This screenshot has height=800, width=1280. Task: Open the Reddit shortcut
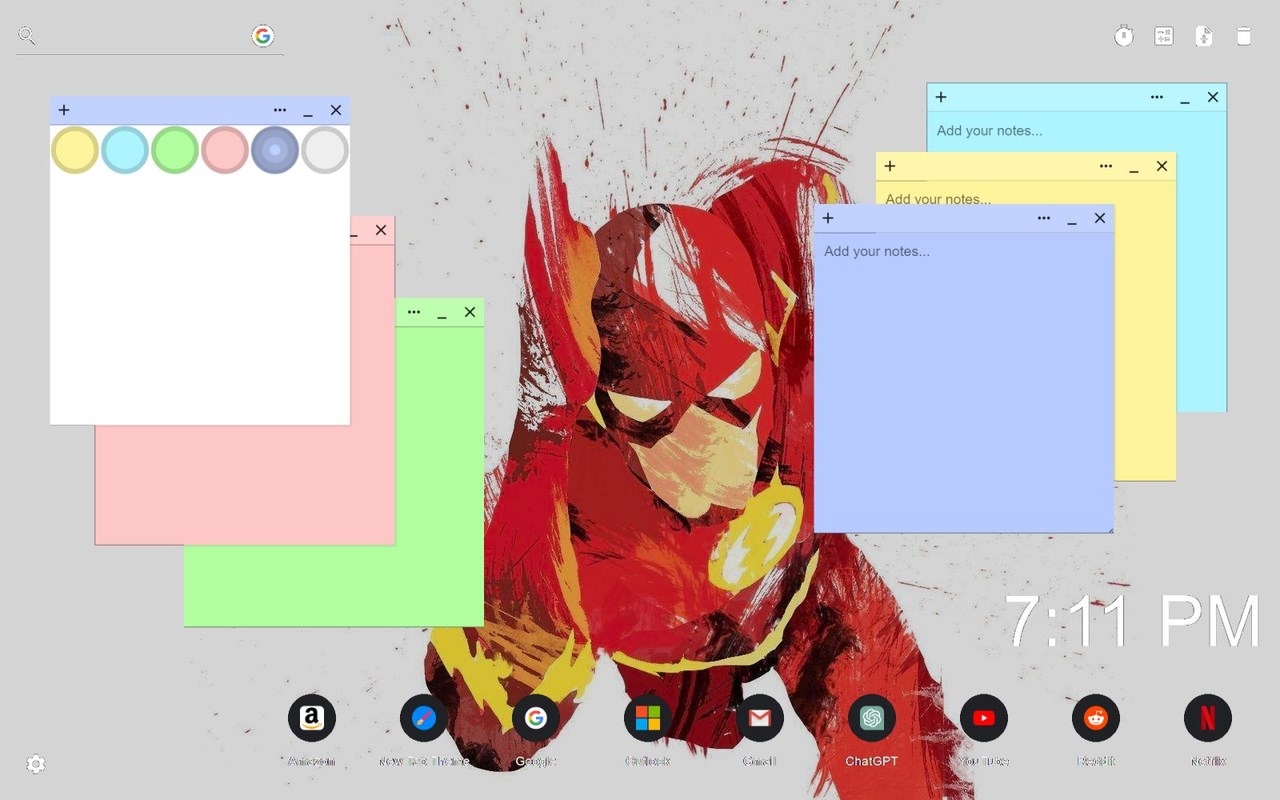[1096, 718]
